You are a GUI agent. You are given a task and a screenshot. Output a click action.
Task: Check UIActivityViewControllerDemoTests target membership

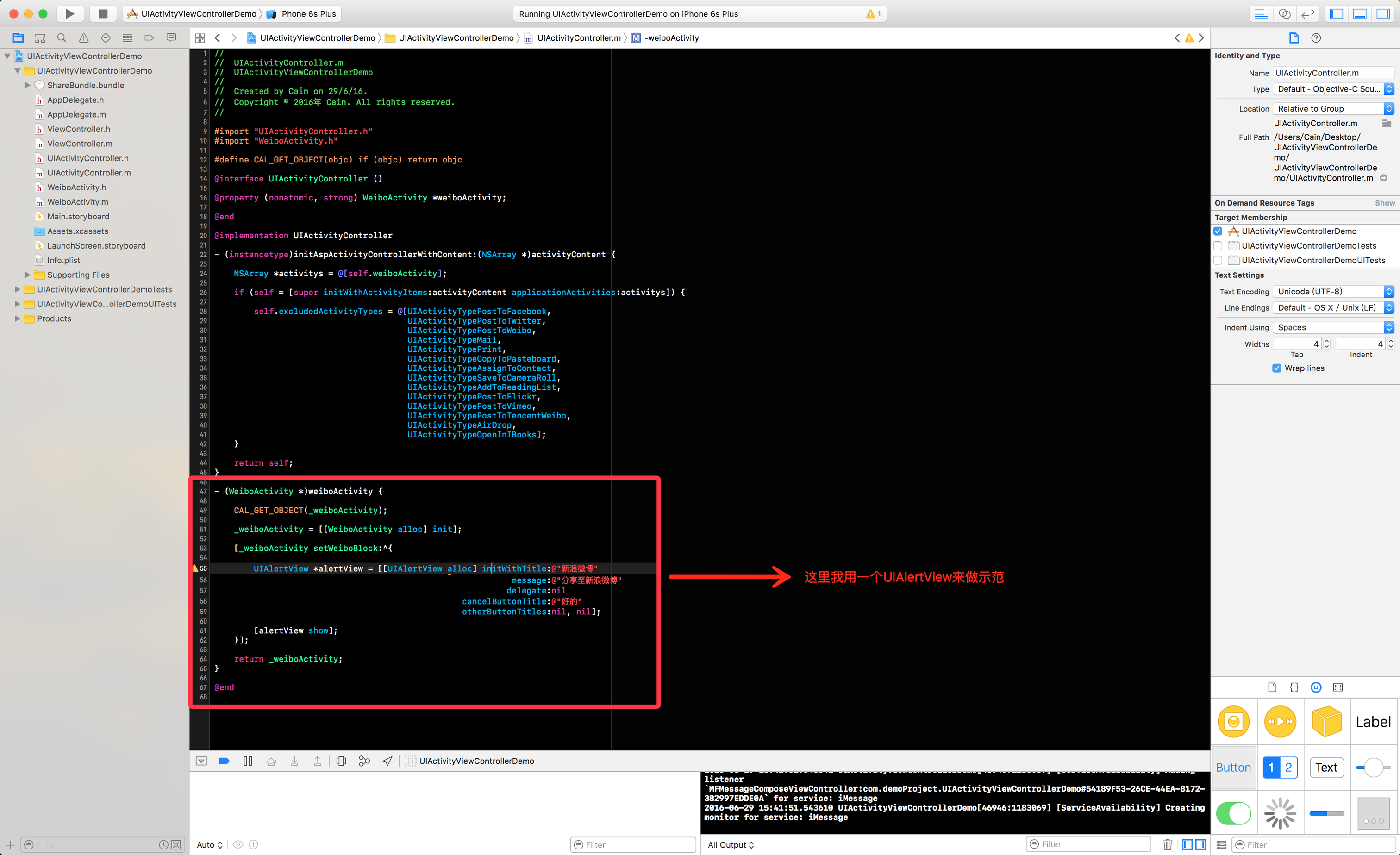coord(1218,245)
